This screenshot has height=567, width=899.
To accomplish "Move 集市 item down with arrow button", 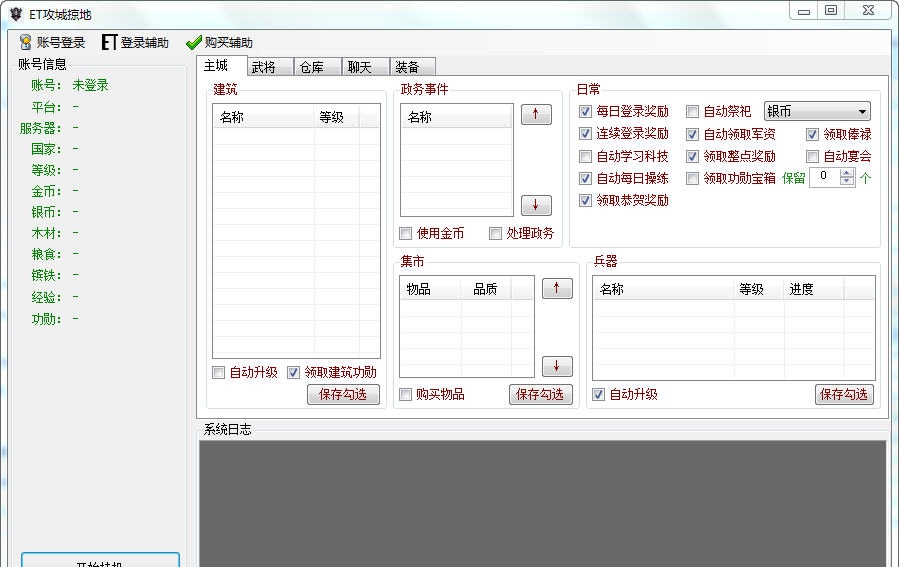I will 557,366.
